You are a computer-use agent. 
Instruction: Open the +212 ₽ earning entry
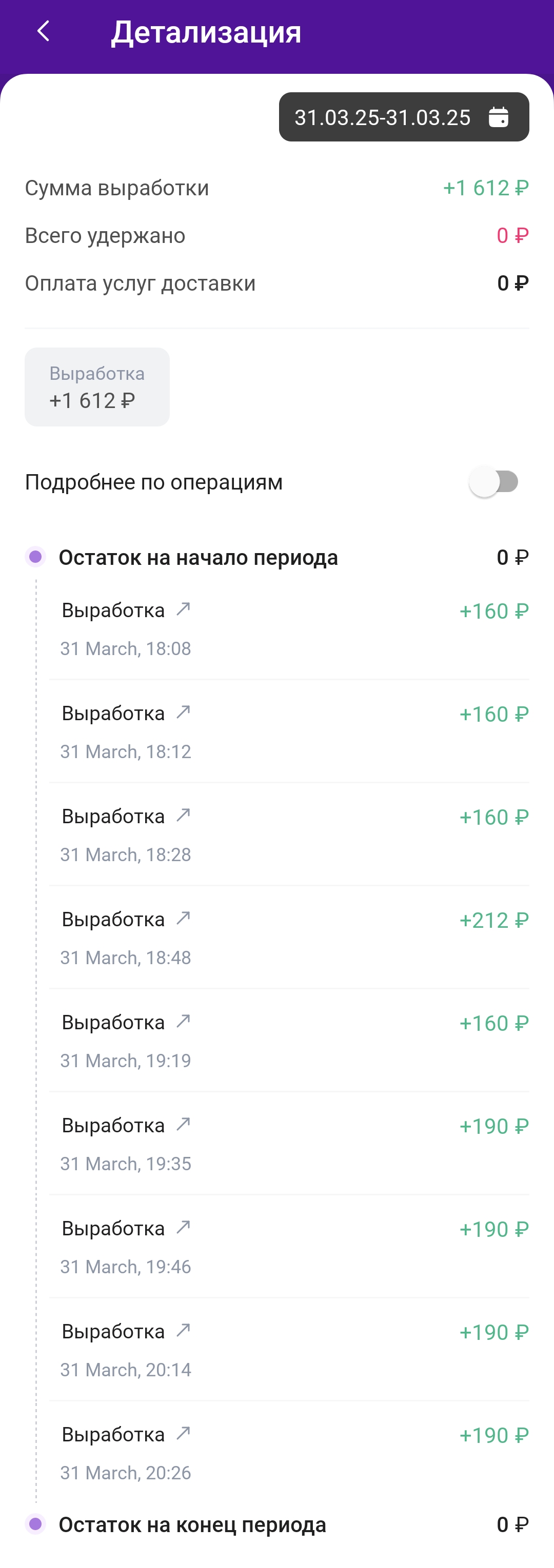coord(289,938)
